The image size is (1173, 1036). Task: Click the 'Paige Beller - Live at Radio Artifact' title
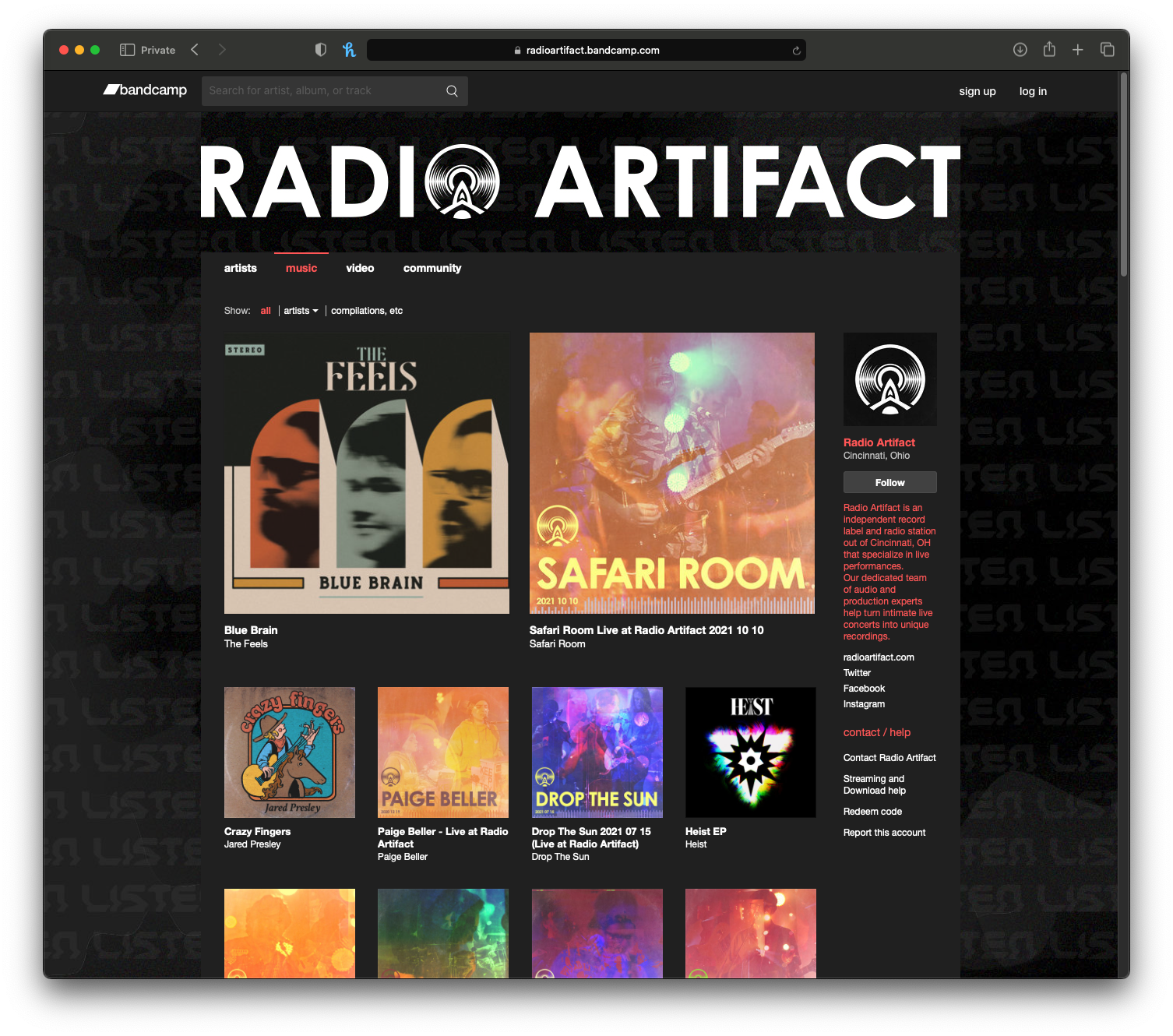tap(442, 838)
